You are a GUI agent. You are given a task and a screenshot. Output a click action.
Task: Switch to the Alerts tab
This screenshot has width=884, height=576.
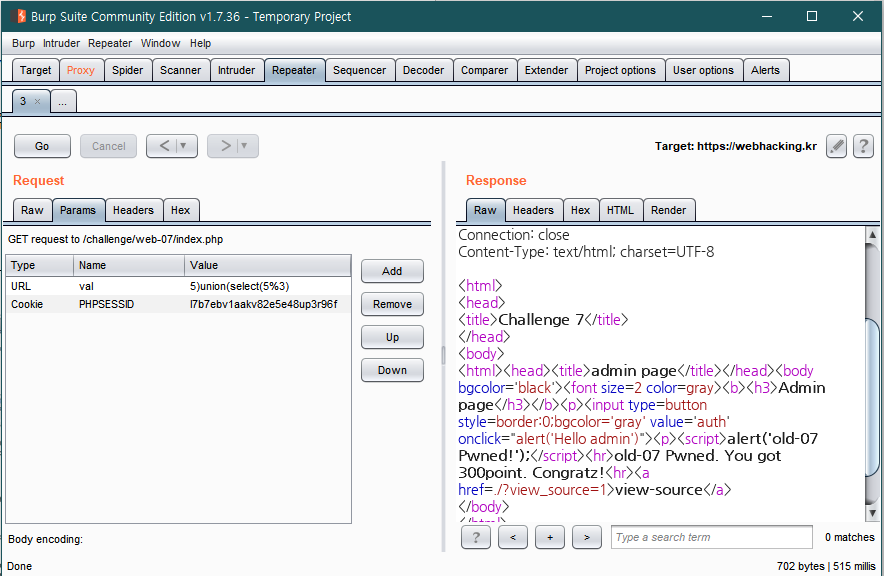pyautogui.click(x=765, y=70)
